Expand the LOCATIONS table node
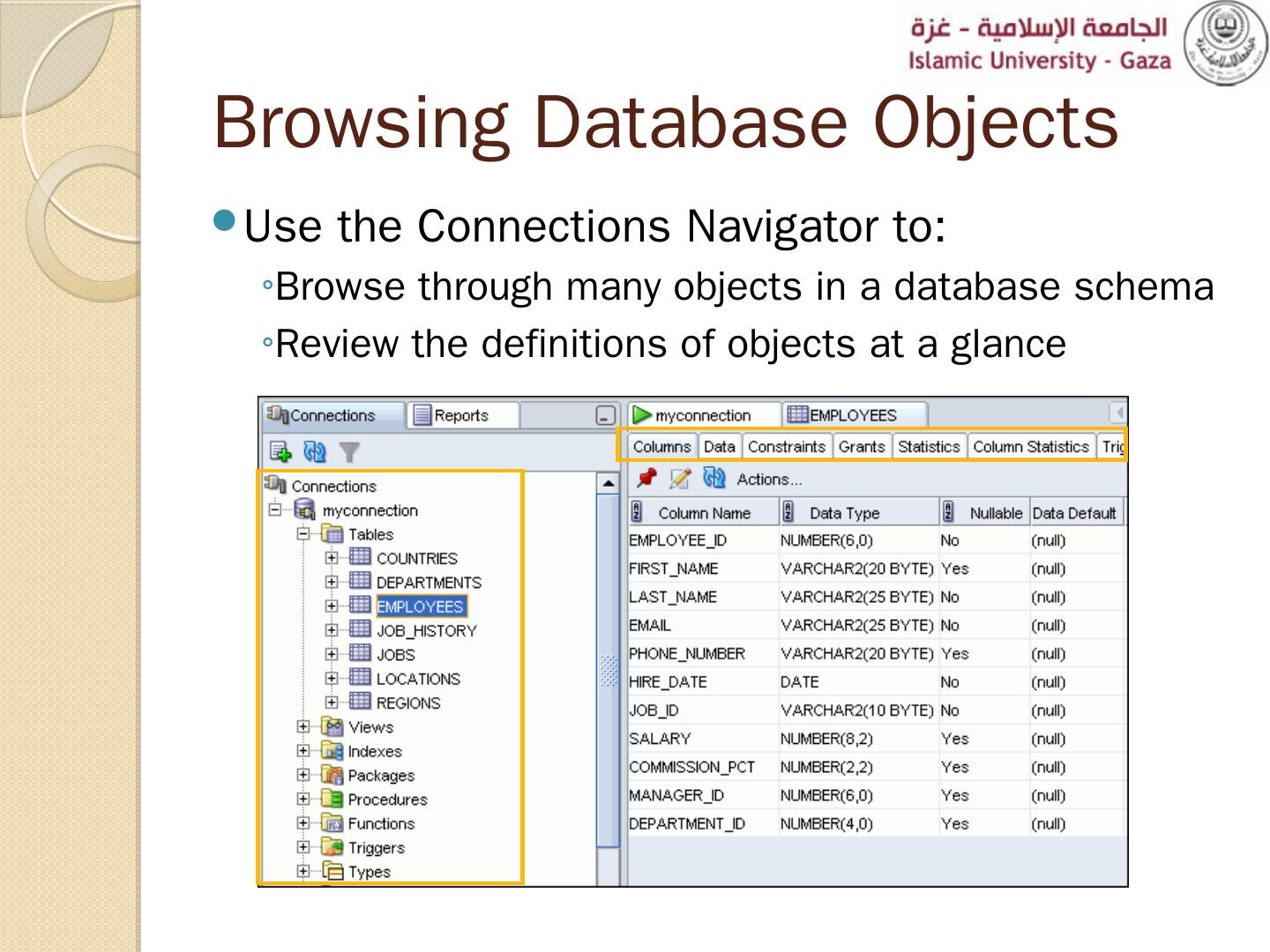This screenshot has width=1270, height=952. pos(332,679)
